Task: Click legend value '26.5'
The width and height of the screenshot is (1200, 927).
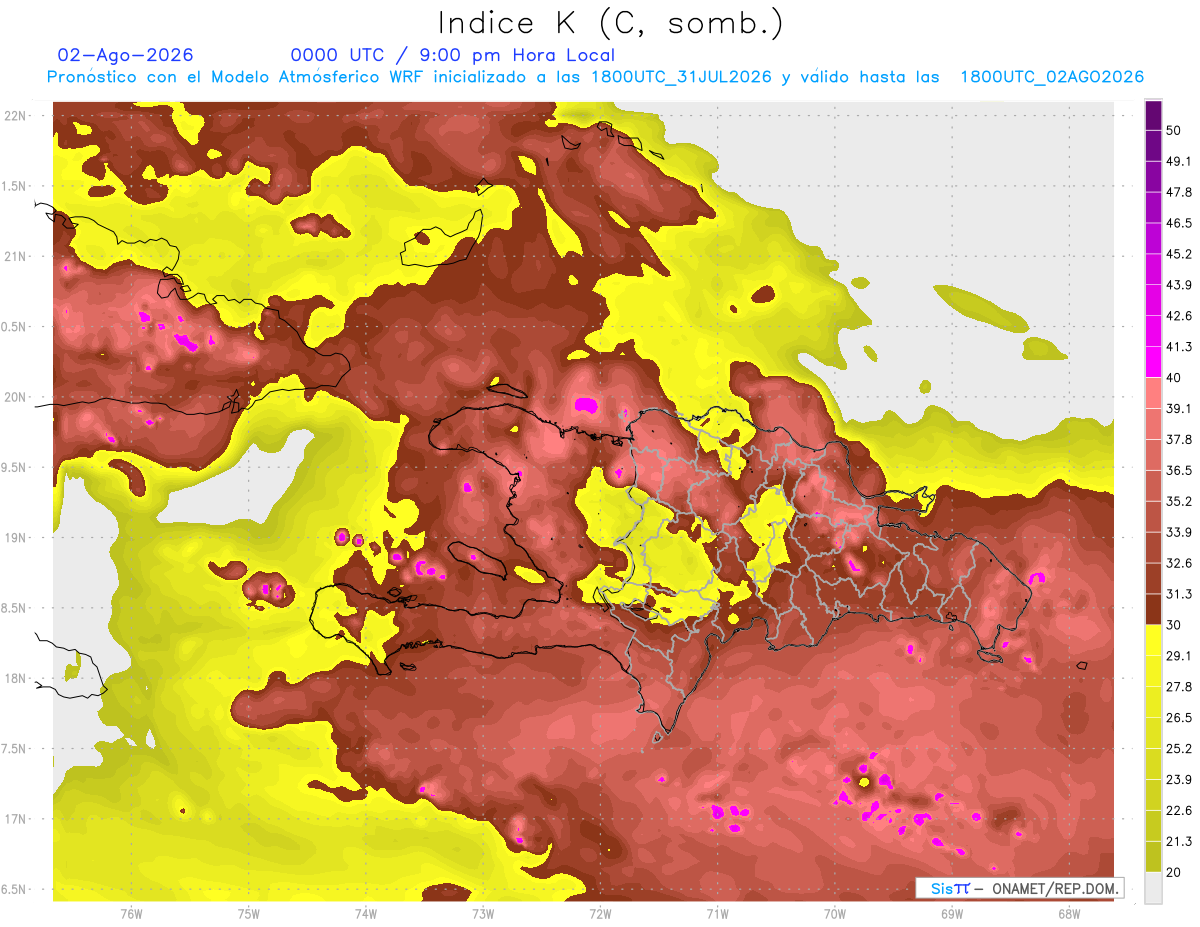Action: point(1180,718)
